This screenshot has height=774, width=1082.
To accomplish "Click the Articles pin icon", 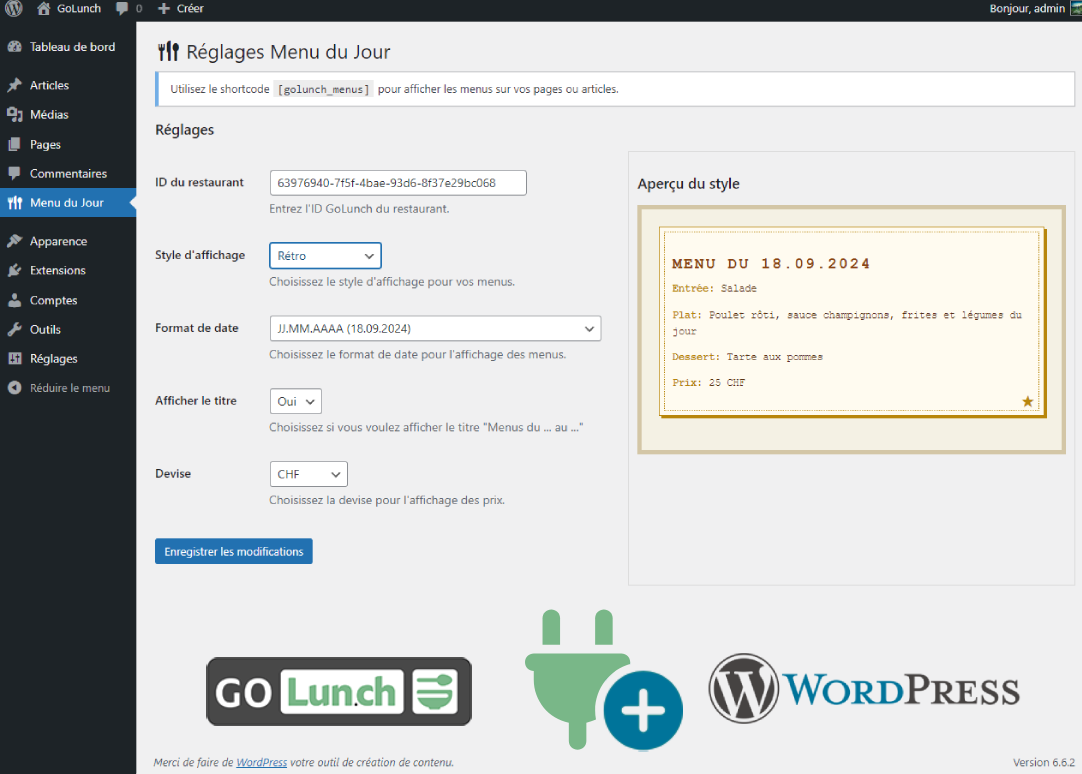I will click(14, 86).
